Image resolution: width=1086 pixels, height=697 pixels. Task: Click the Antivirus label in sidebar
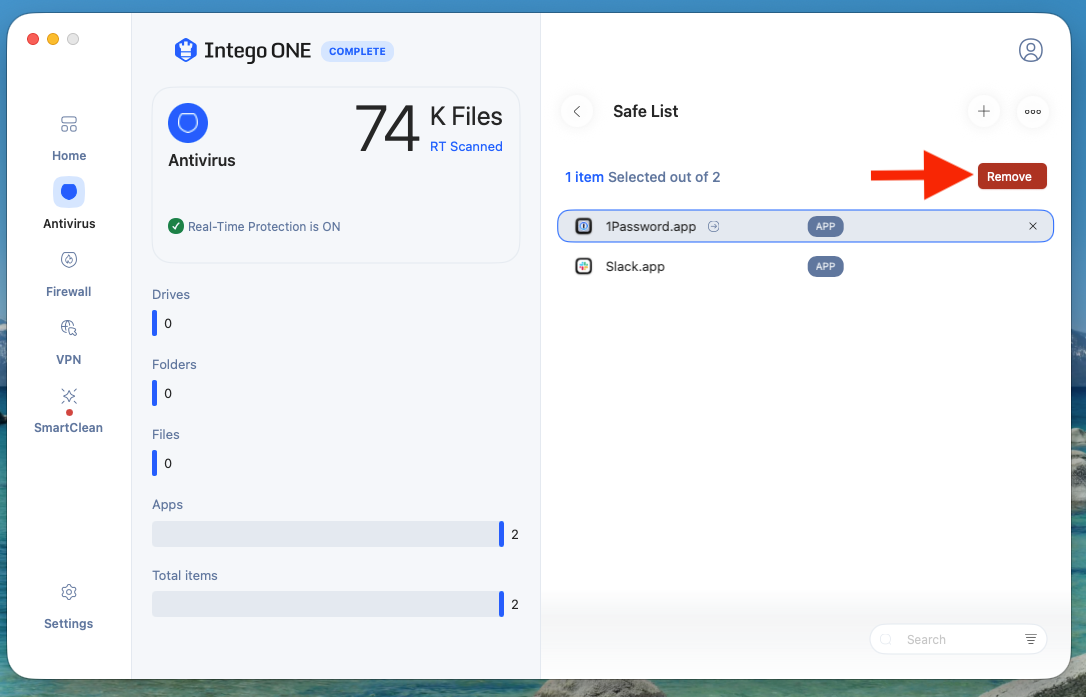pyautogui.click(x=69, y=224)
